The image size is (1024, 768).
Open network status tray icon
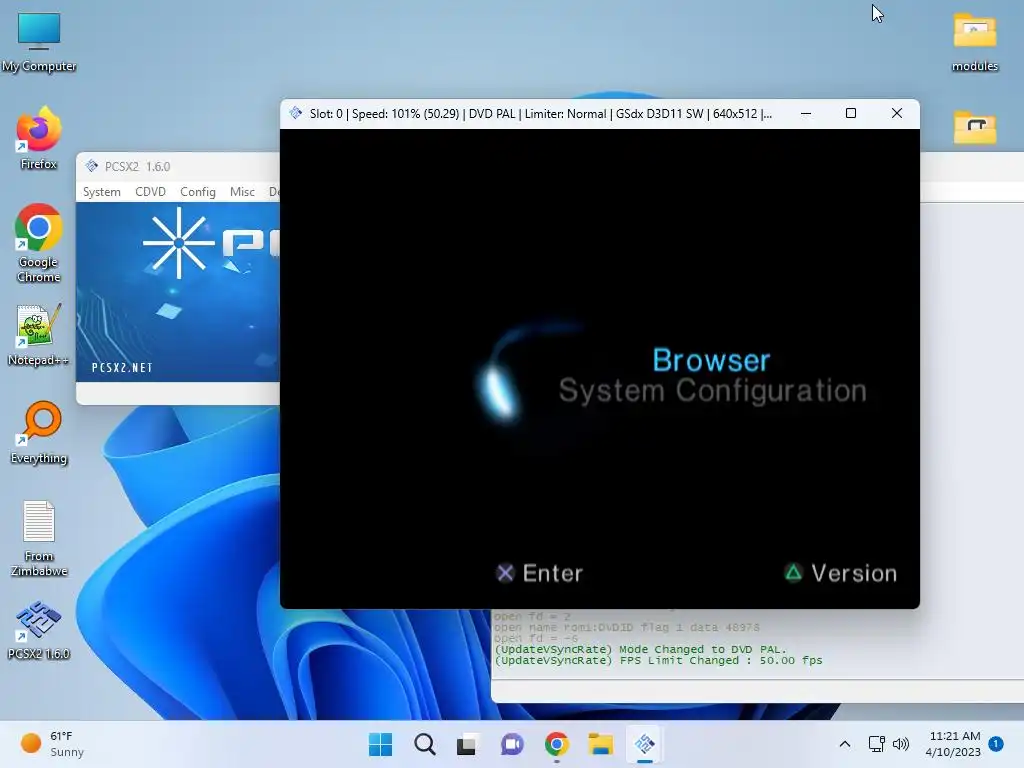[876, 744]
